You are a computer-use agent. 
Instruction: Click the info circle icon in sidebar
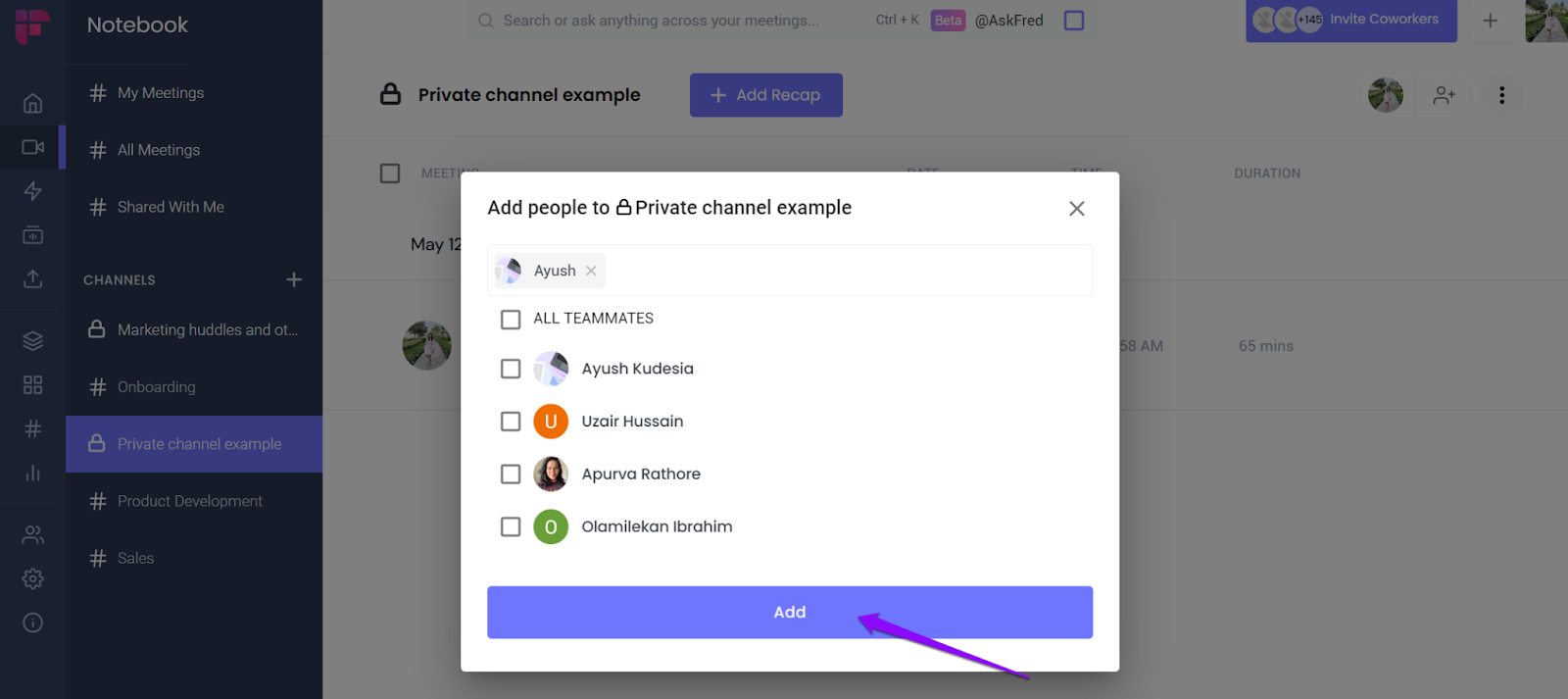[32, 623]
